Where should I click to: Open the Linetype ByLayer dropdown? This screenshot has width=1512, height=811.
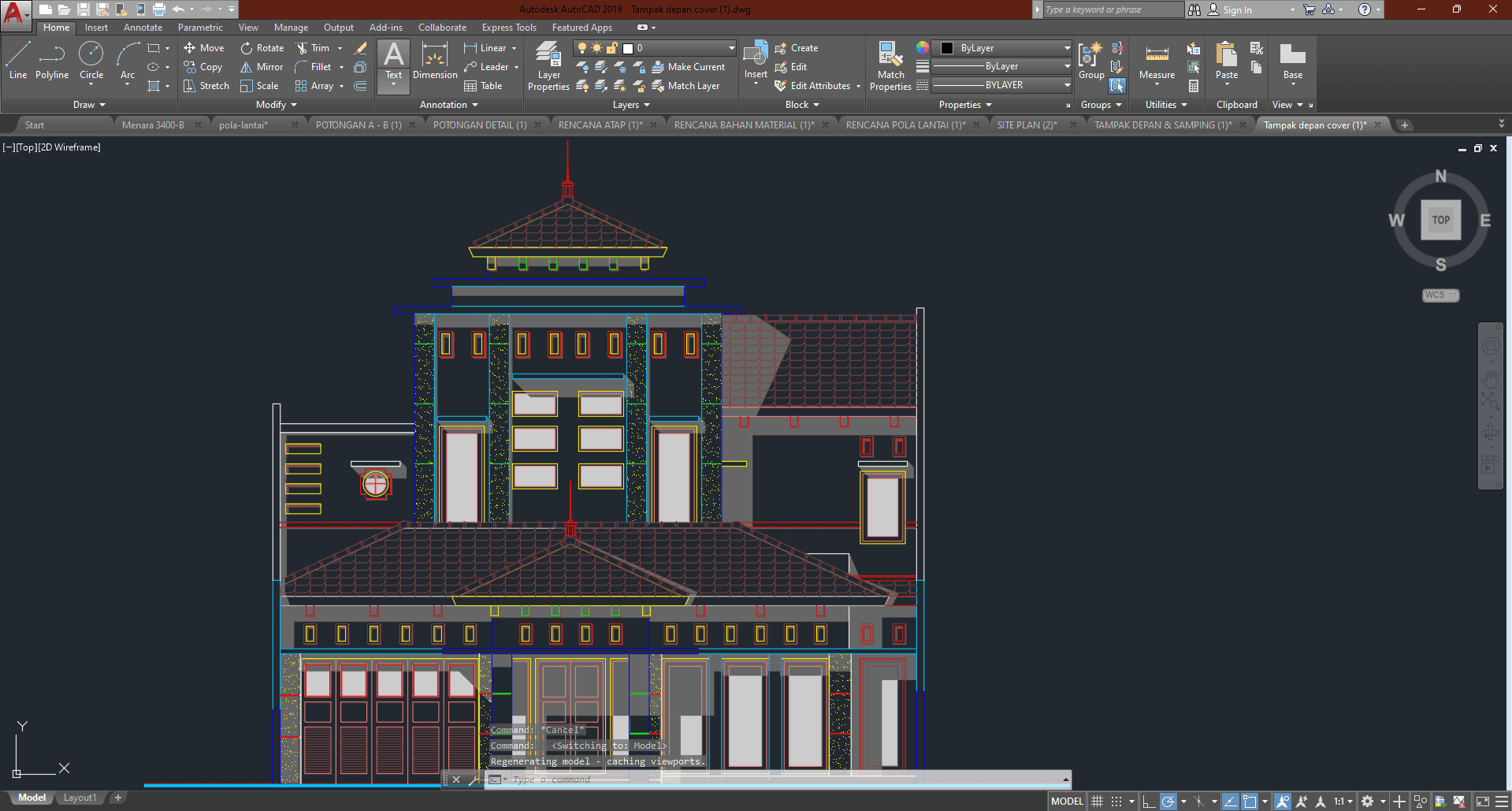pos(1001,85)
